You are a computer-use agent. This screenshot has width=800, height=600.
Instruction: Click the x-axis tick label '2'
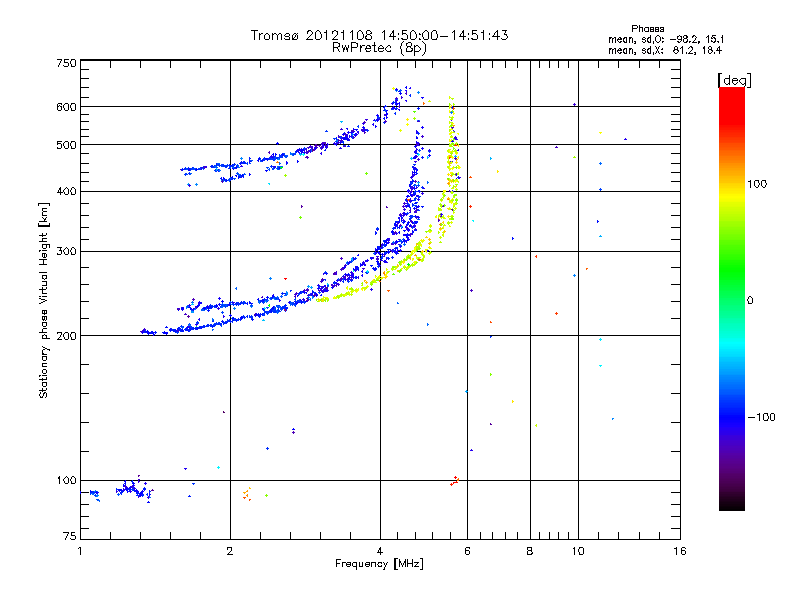click(x=230, y=551)
